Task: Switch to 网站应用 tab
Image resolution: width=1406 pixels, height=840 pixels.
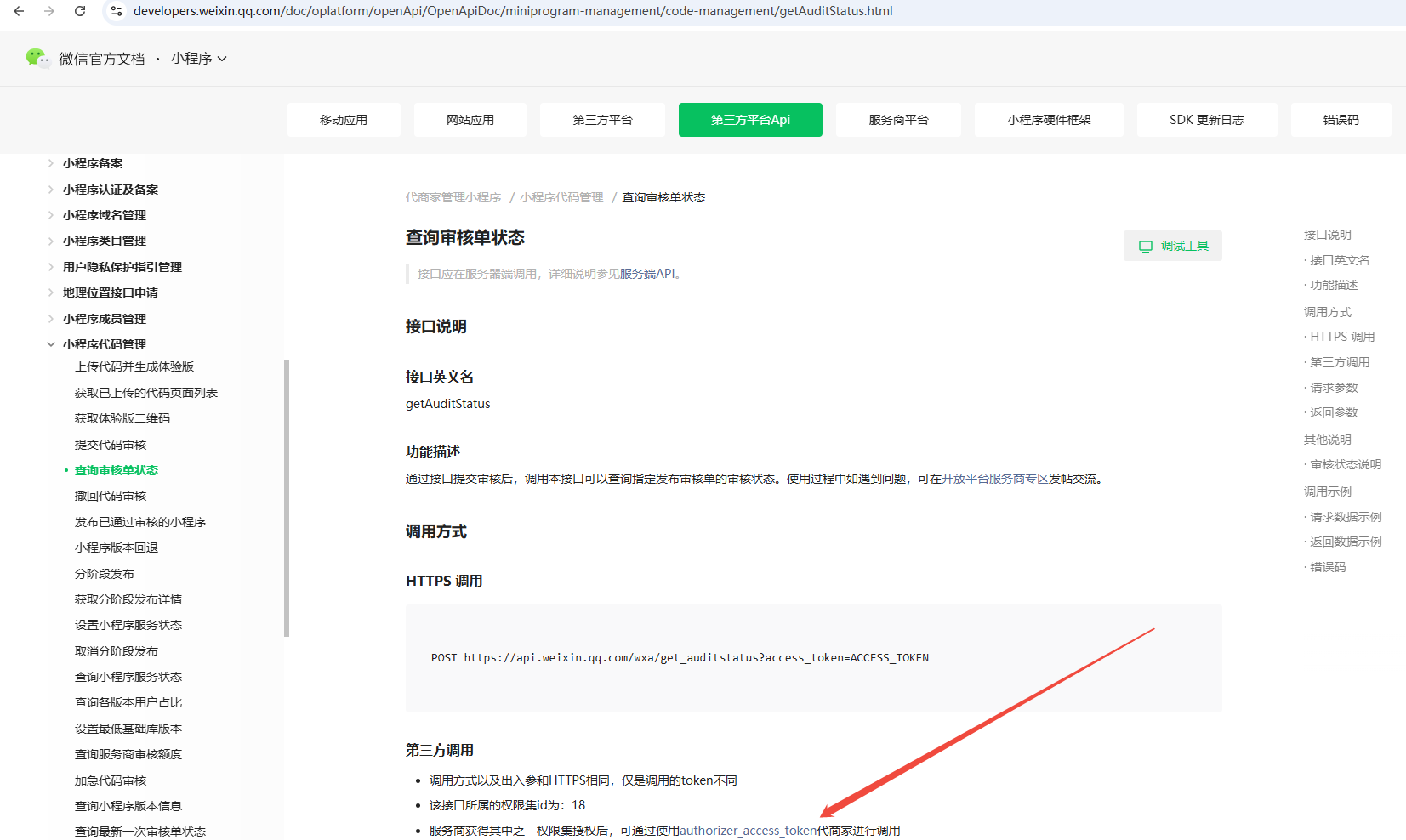Action: pyautogui.click(x=470, y=120)
